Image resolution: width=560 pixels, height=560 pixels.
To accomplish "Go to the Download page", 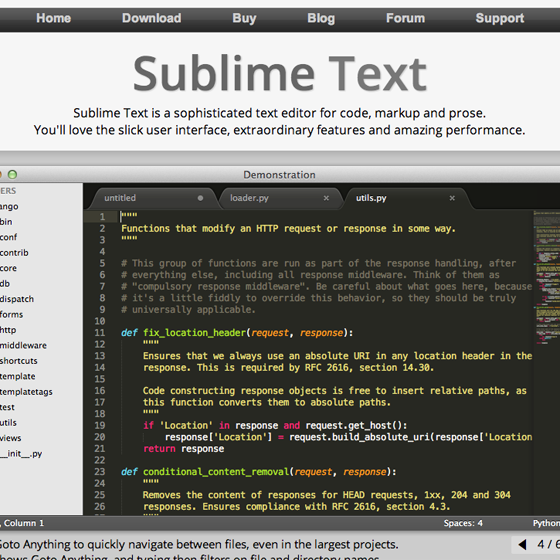I will 151,18.
